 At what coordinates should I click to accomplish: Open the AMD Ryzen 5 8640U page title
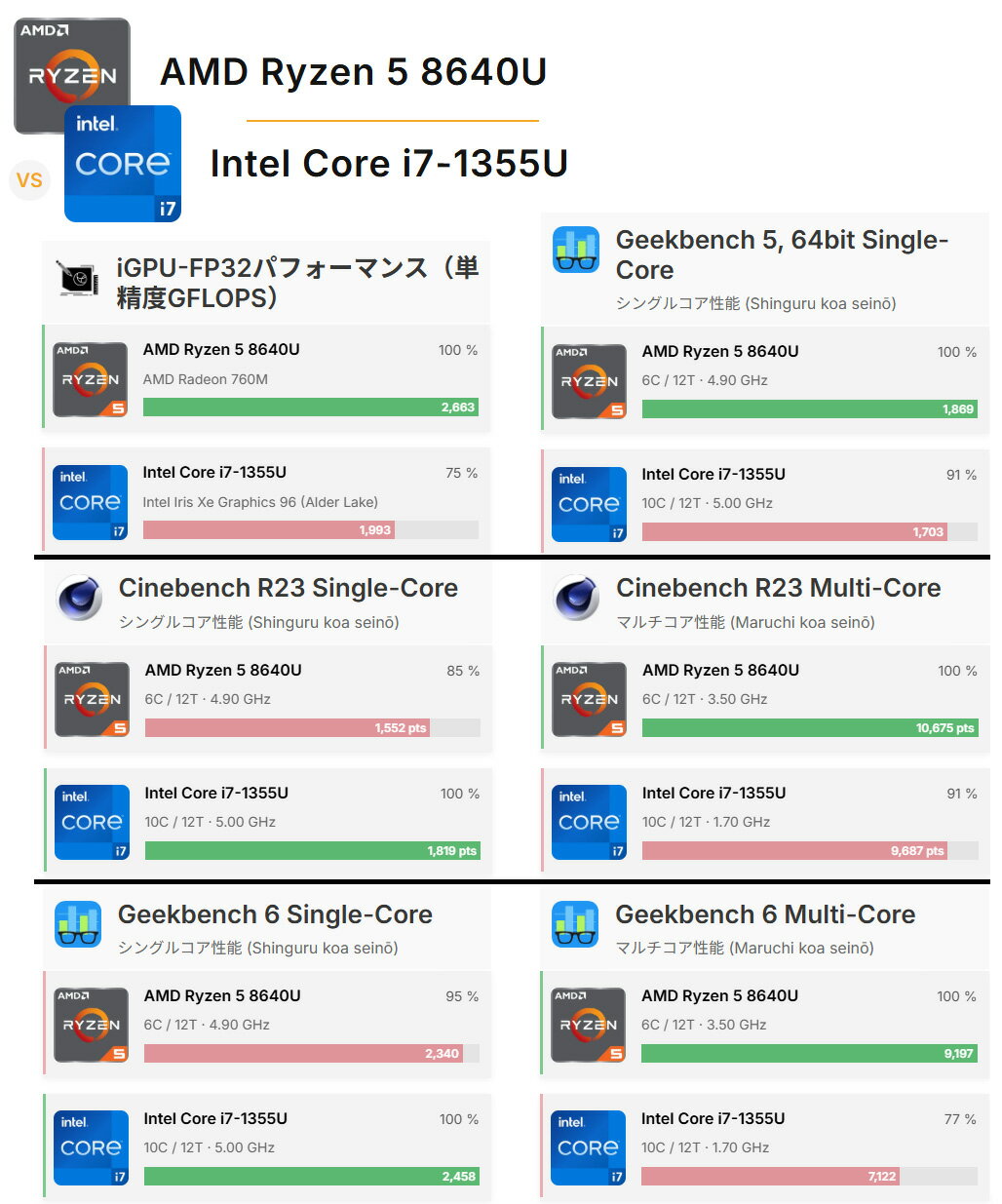[353, 72]
